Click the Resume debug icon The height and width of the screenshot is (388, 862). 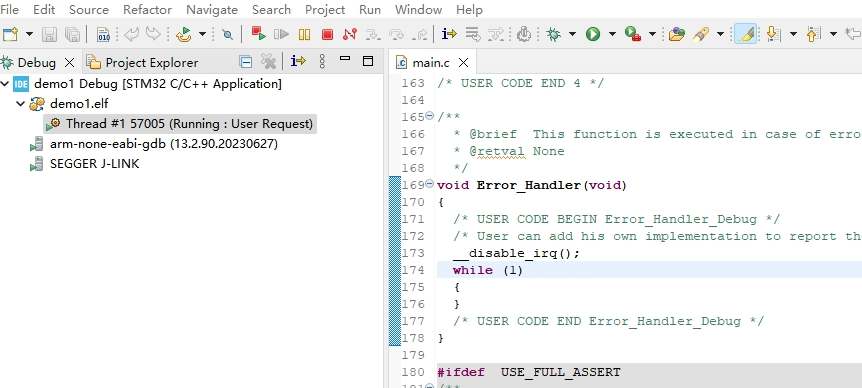(281, 35)
